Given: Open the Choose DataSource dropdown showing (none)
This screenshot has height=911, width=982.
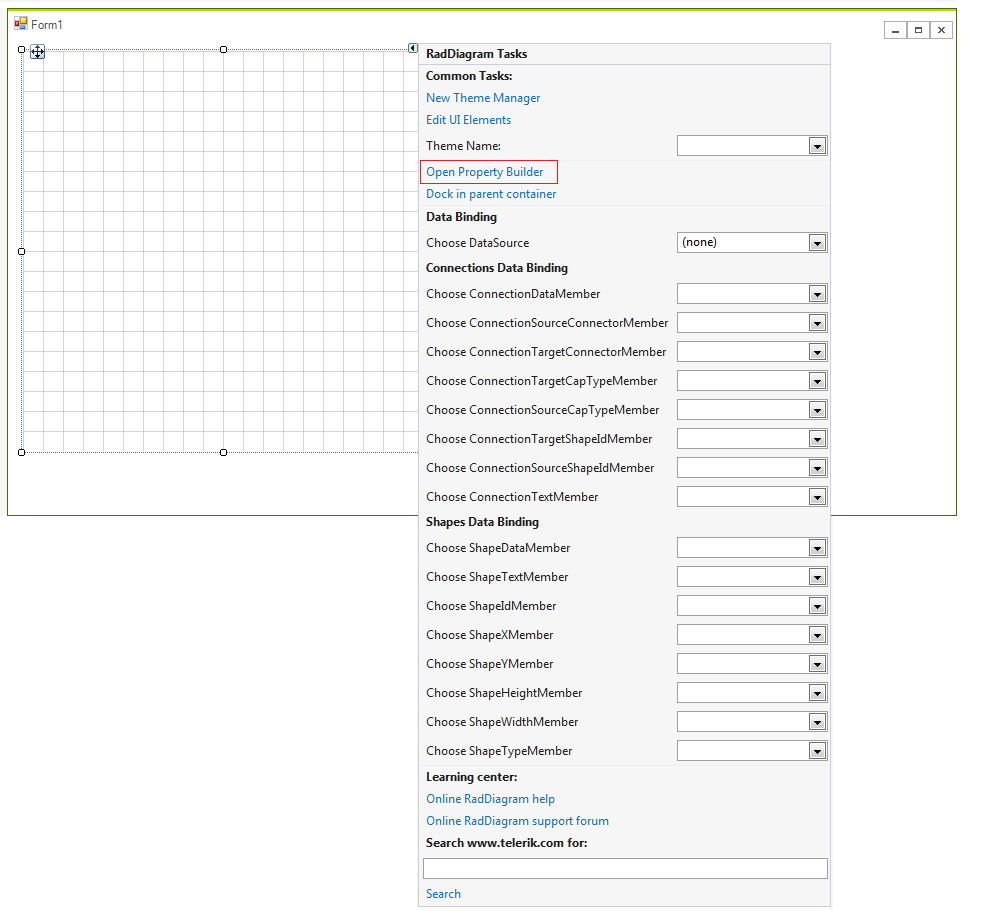Looking at the screenshot, I should point(818,242).
